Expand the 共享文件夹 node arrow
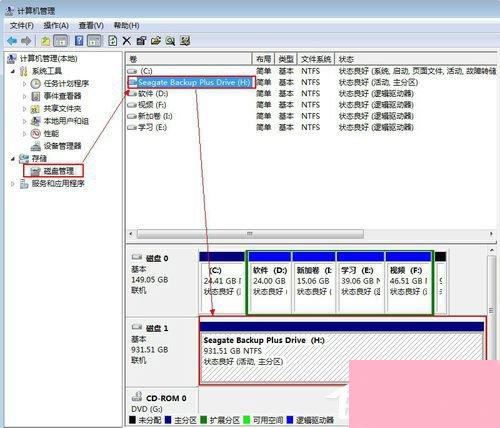This screenshot has height=428, width=500. tap(24, 109)
